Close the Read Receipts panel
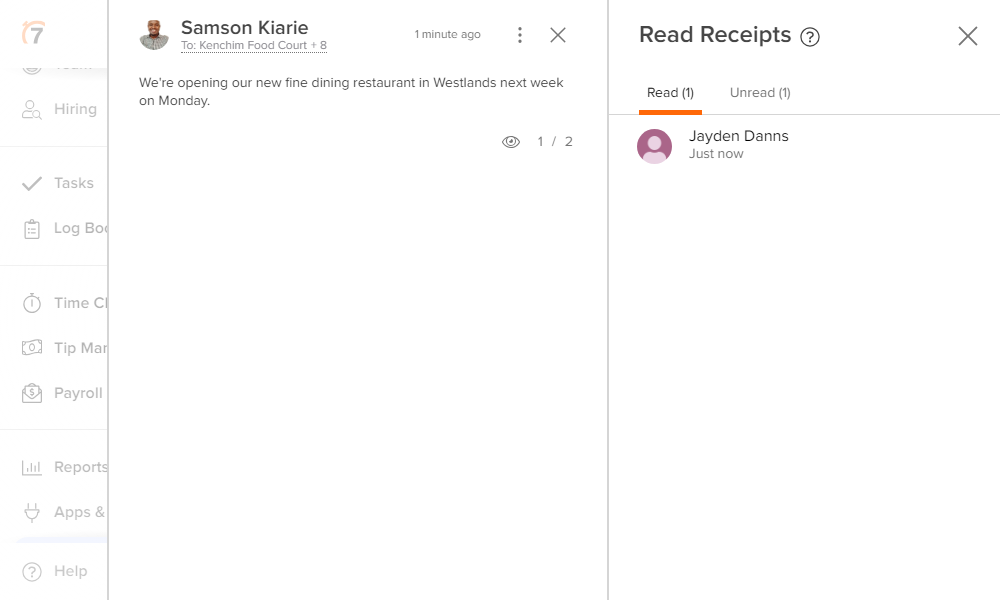The height and width of the screenshot is (600, 1000). pos(967,36)
